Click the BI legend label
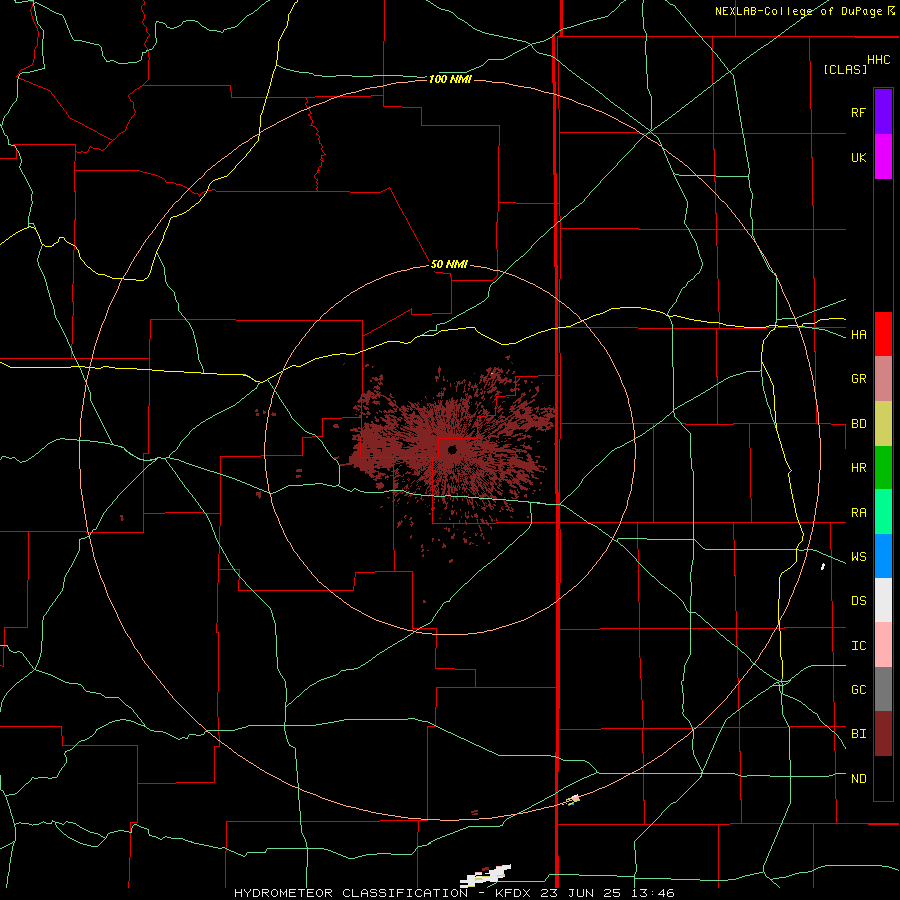900x900 pixels. [x=858, y=734]
